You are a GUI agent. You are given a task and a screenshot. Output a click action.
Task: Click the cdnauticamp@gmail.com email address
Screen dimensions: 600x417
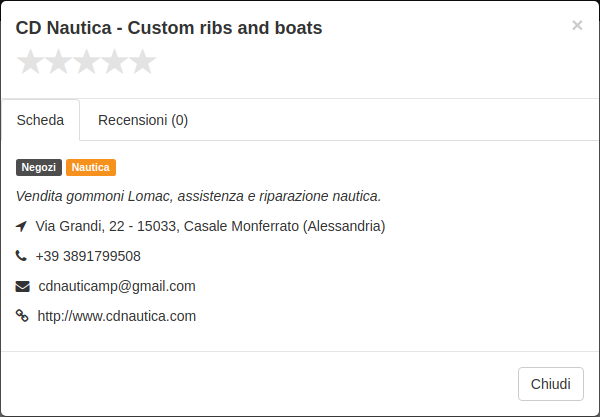[117, 286]
